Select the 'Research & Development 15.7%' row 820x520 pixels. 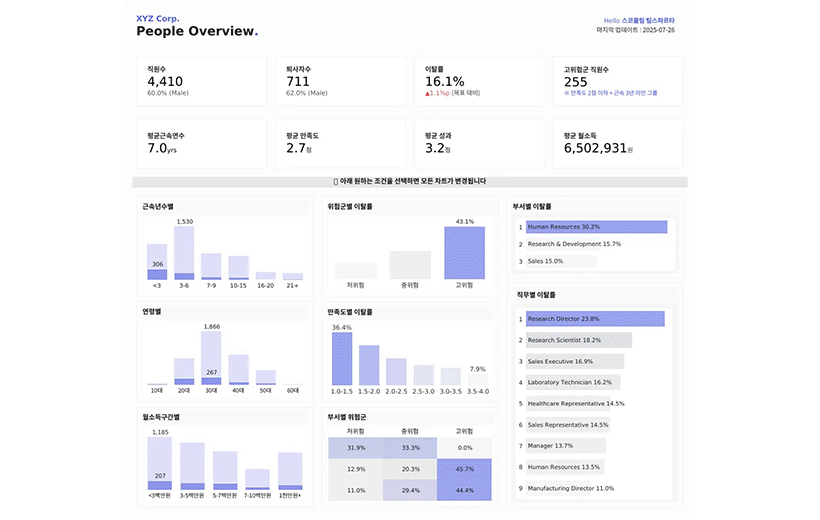tap(574, 244)
